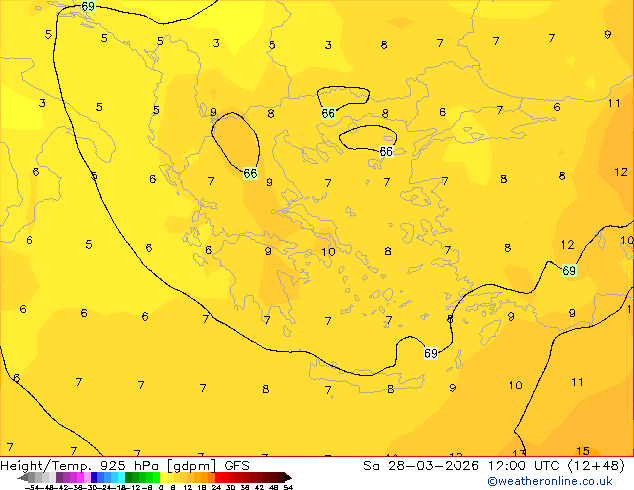Click the 3 value in the far-left pale yellow patch
The width and height of the screenshot is (634, 490).
pyautogui.click(x=42, y=103)
